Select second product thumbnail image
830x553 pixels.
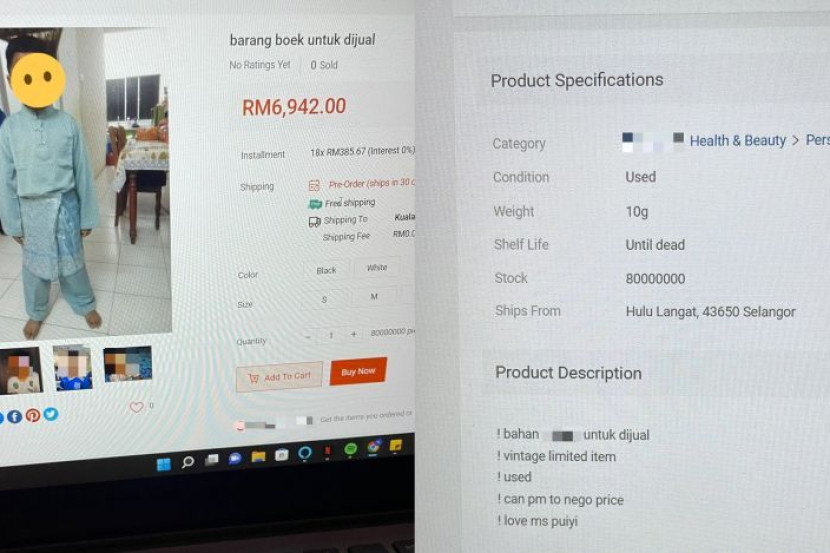point(73,368)
